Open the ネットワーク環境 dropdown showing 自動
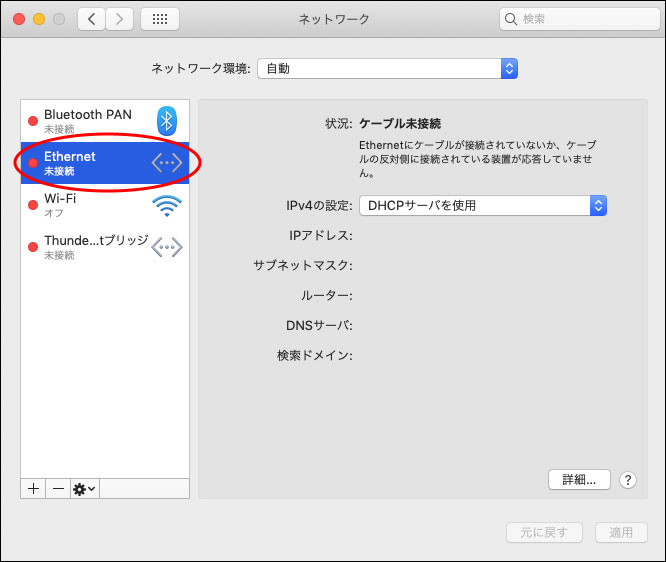 click(x=387, y=68)
